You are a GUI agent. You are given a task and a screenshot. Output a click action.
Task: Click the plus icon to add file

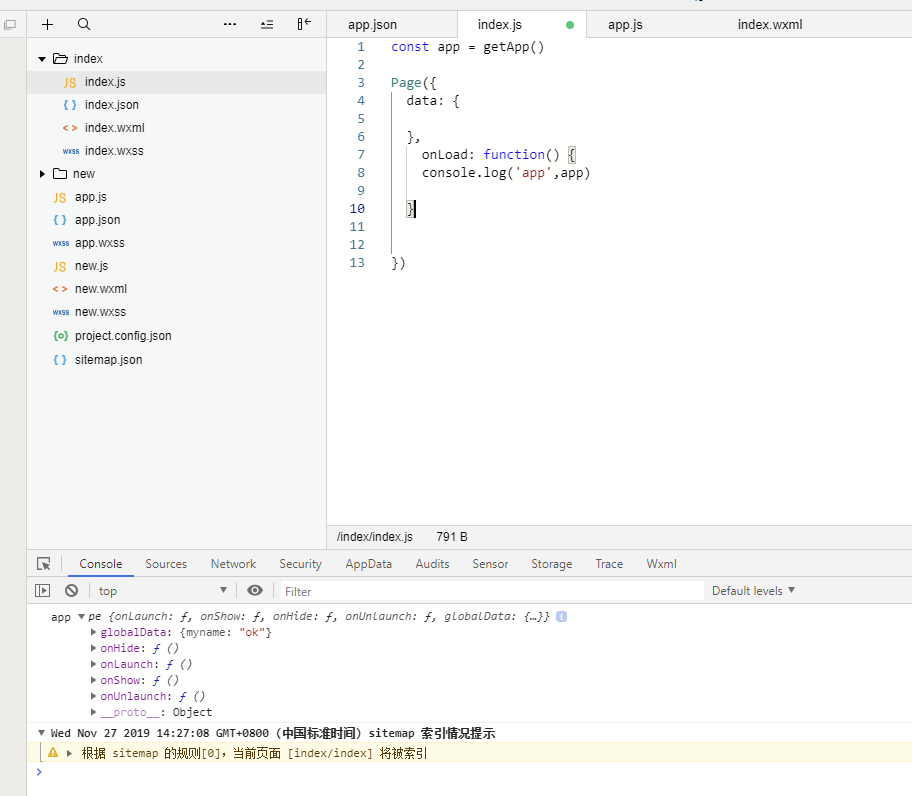pyautogui.click(x=47, y=24)
